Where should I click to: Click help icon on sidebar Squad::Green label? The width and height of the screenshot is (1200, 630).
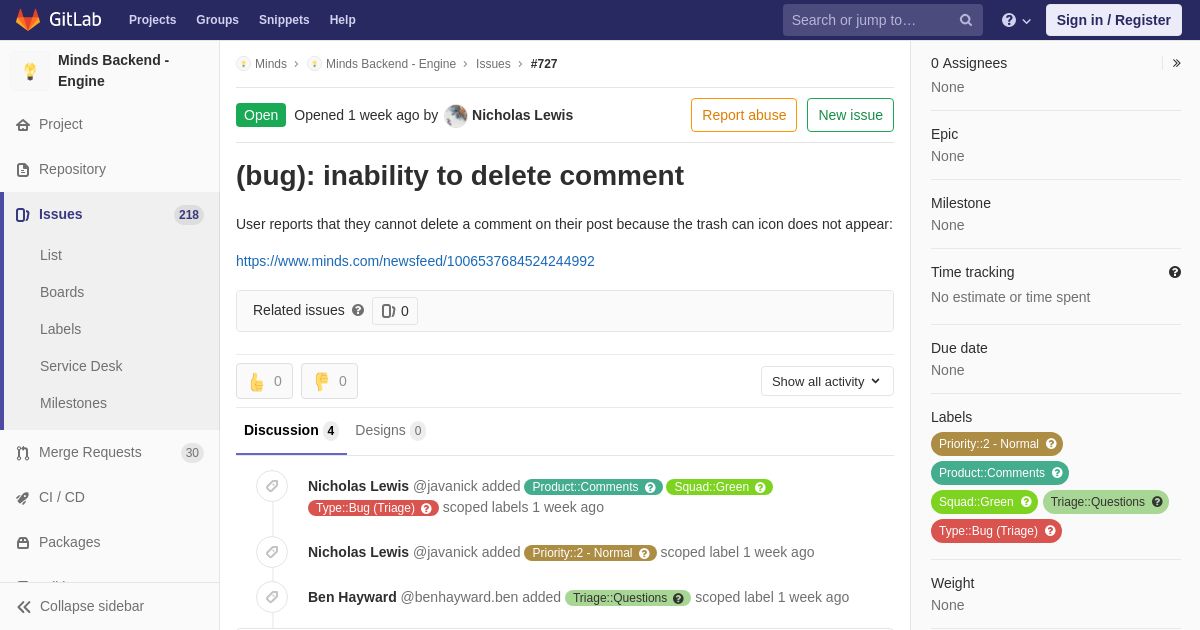coord(1026,502)
